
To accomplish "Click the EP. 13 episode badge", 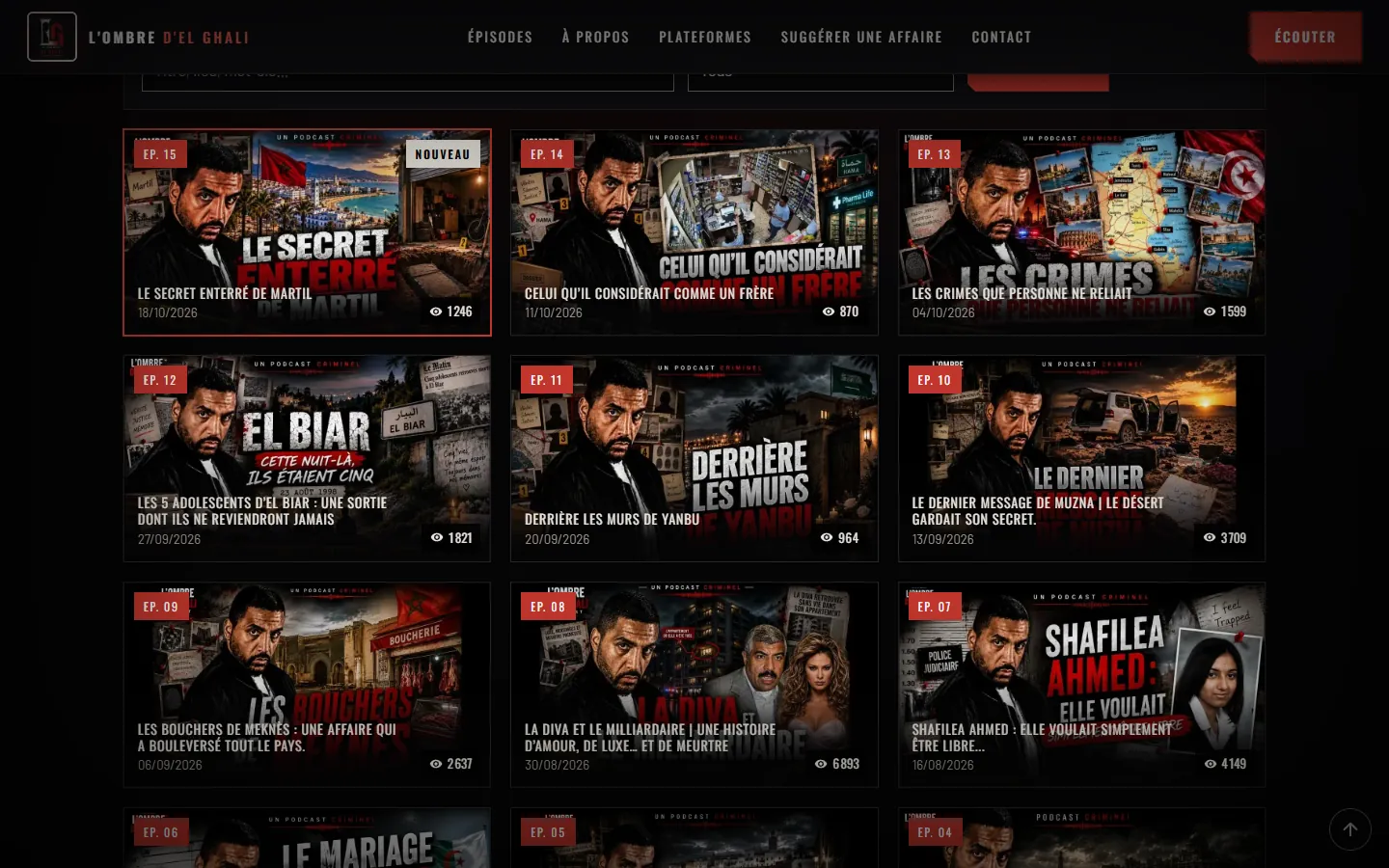I will 934,154.
